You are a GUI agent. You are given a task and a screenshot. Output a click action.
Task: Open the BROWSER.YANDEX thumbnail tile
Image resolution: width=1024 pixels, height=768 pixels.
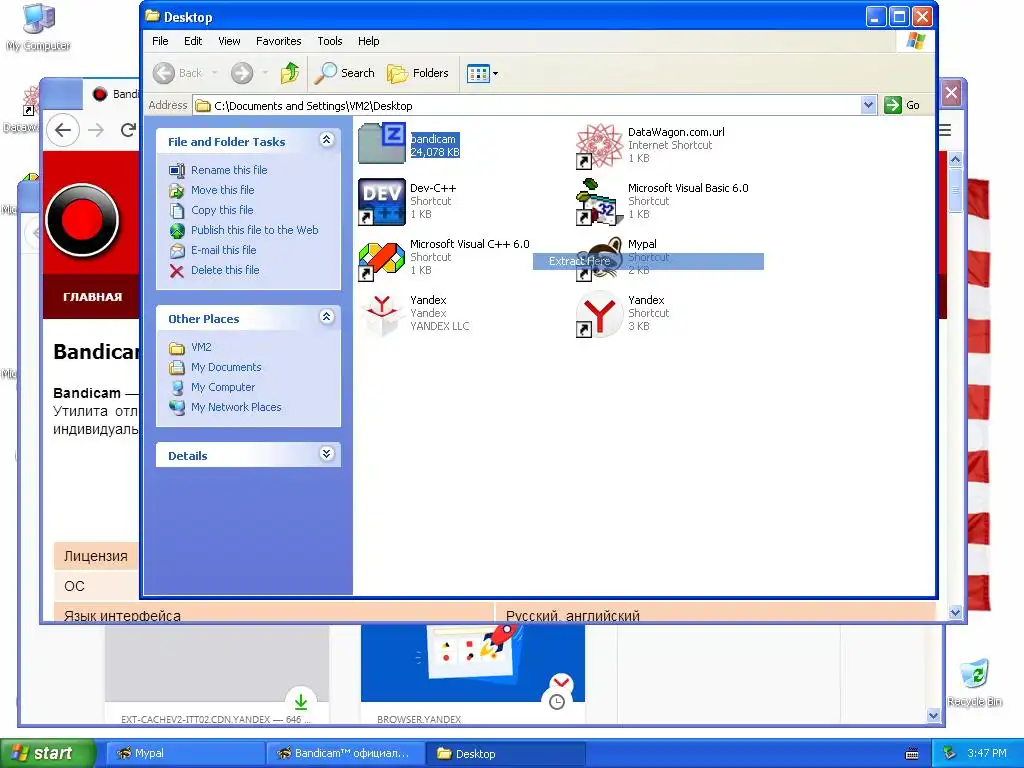pos(473,664)
